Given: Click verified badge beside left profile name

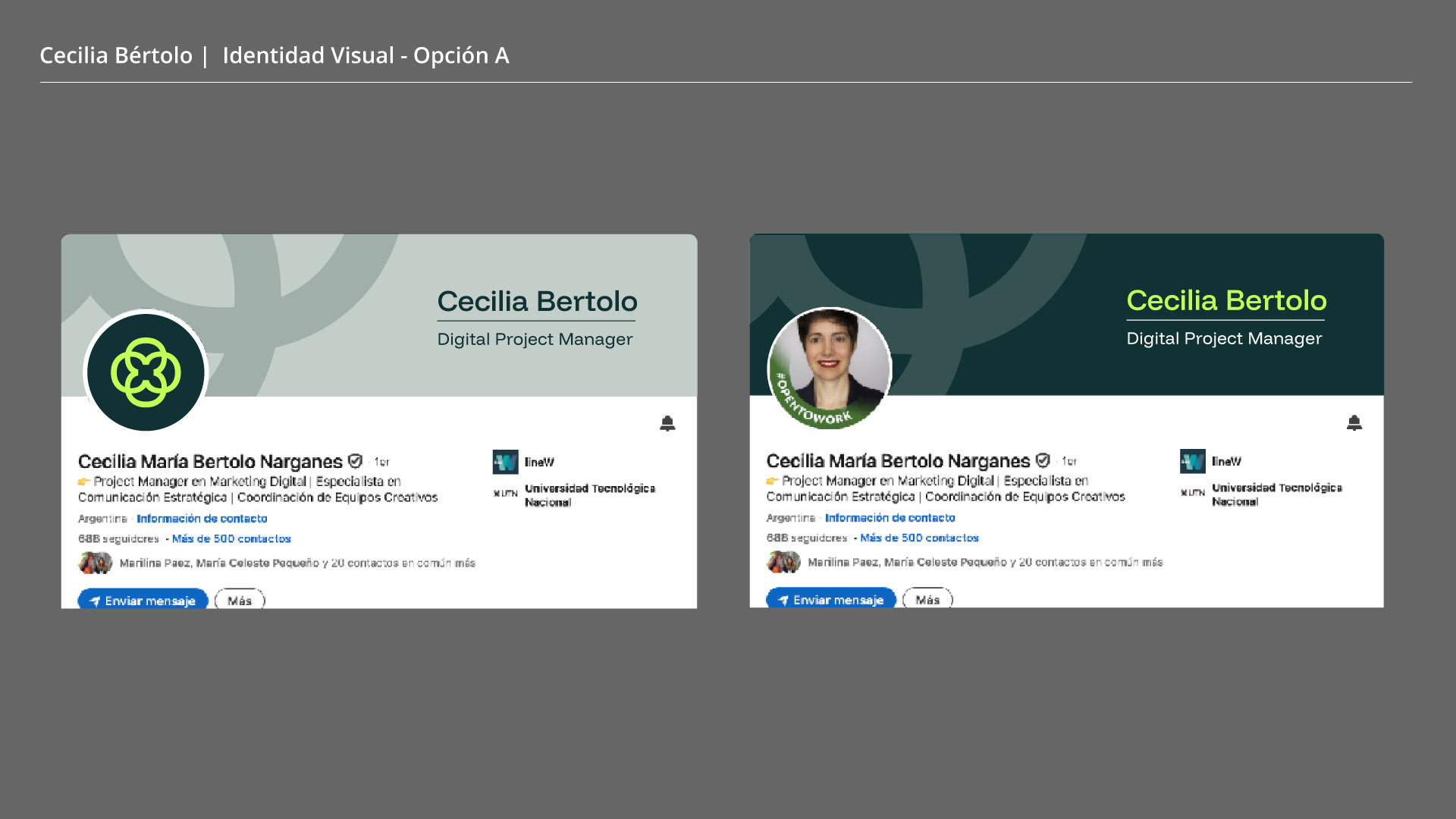Looking at the screenshot, I should click(x=355, y=461).
